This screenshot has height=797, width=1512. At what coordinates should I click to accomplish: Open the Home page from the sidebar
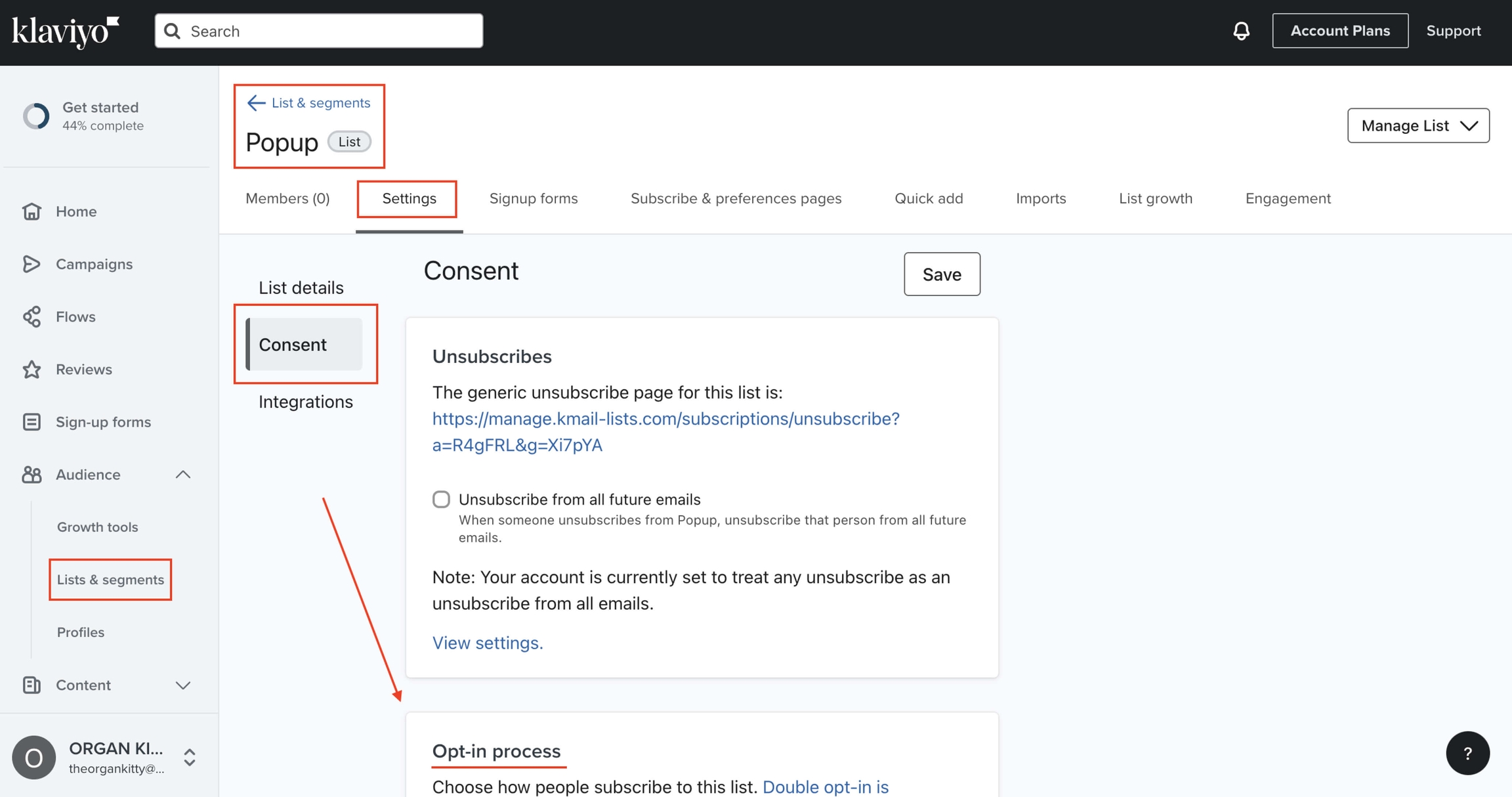75,211
